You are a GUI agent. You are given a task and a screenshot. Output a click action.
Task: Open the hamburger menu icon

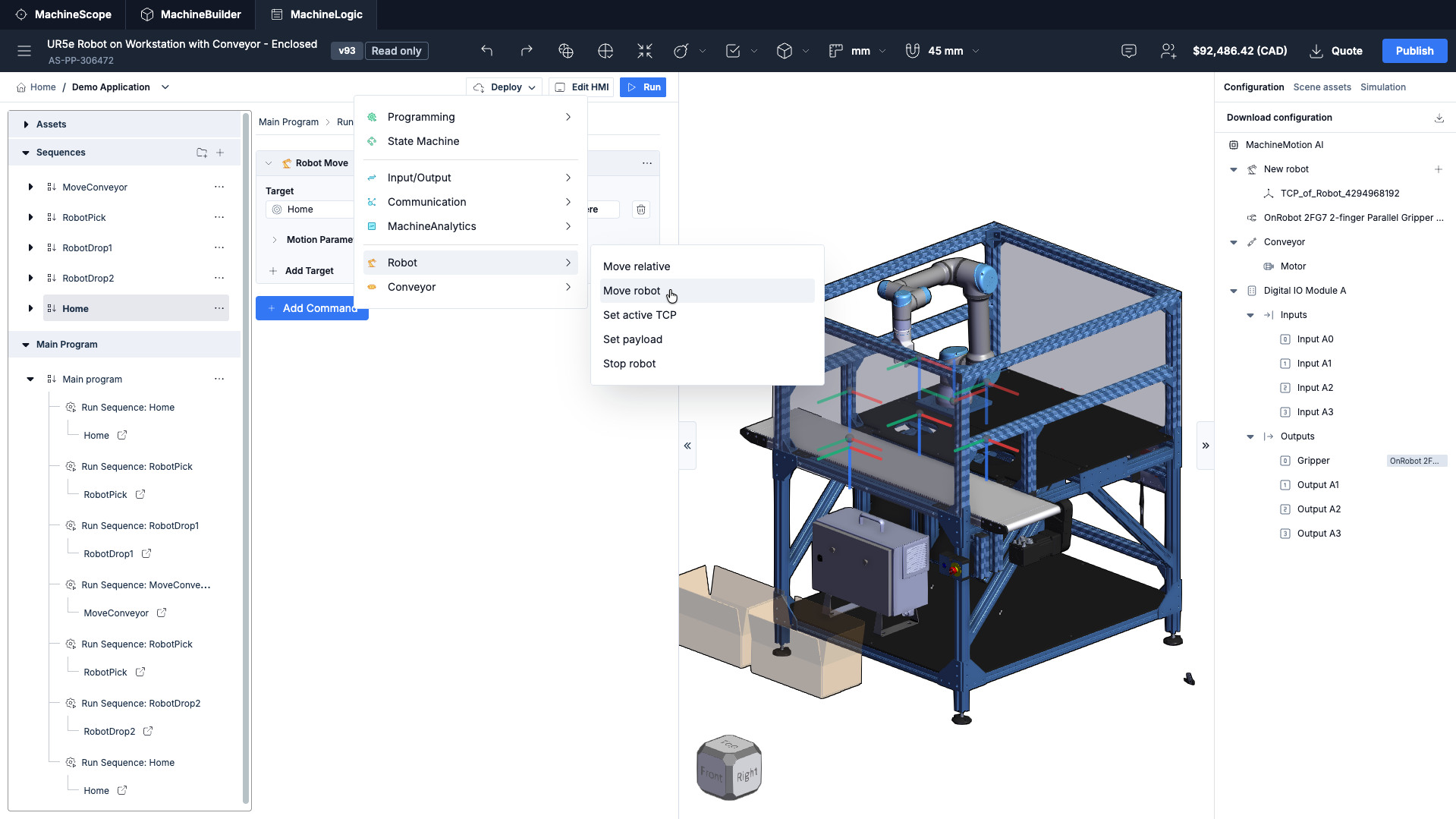(24, 51)
